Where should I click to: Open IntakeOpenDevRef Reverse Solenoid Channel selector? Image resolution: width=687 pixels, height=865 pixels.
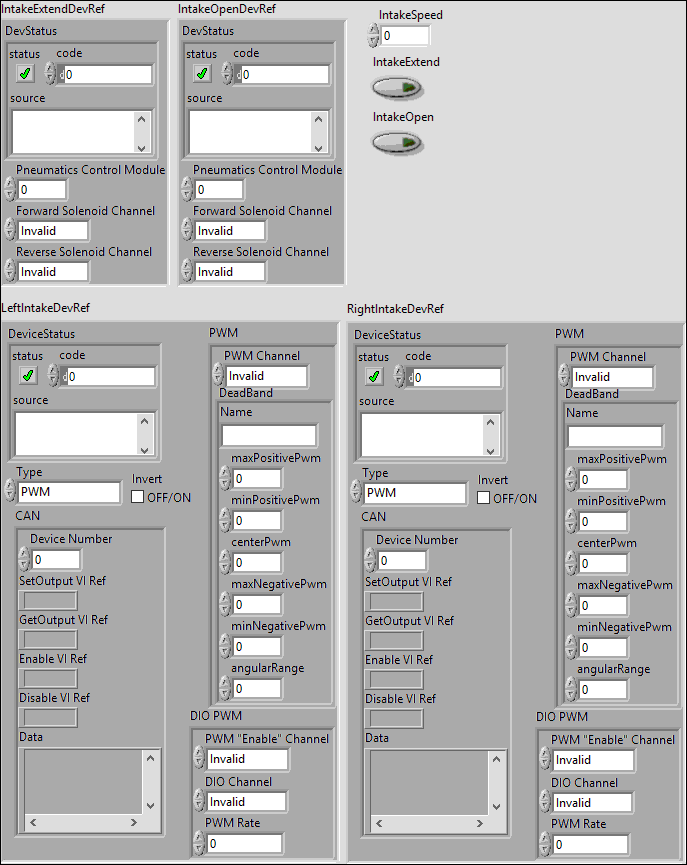pos(230,271)
